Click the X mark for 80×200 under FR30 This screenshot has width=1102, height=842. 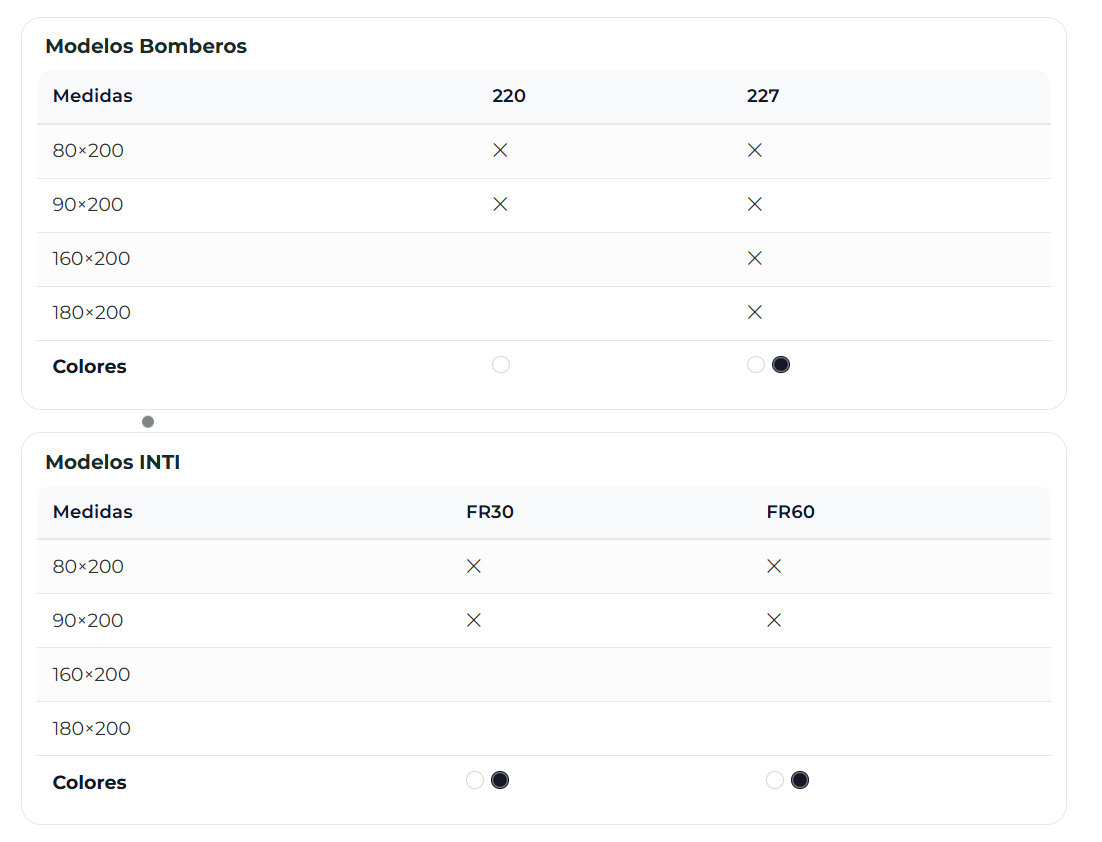coord(474,566)
